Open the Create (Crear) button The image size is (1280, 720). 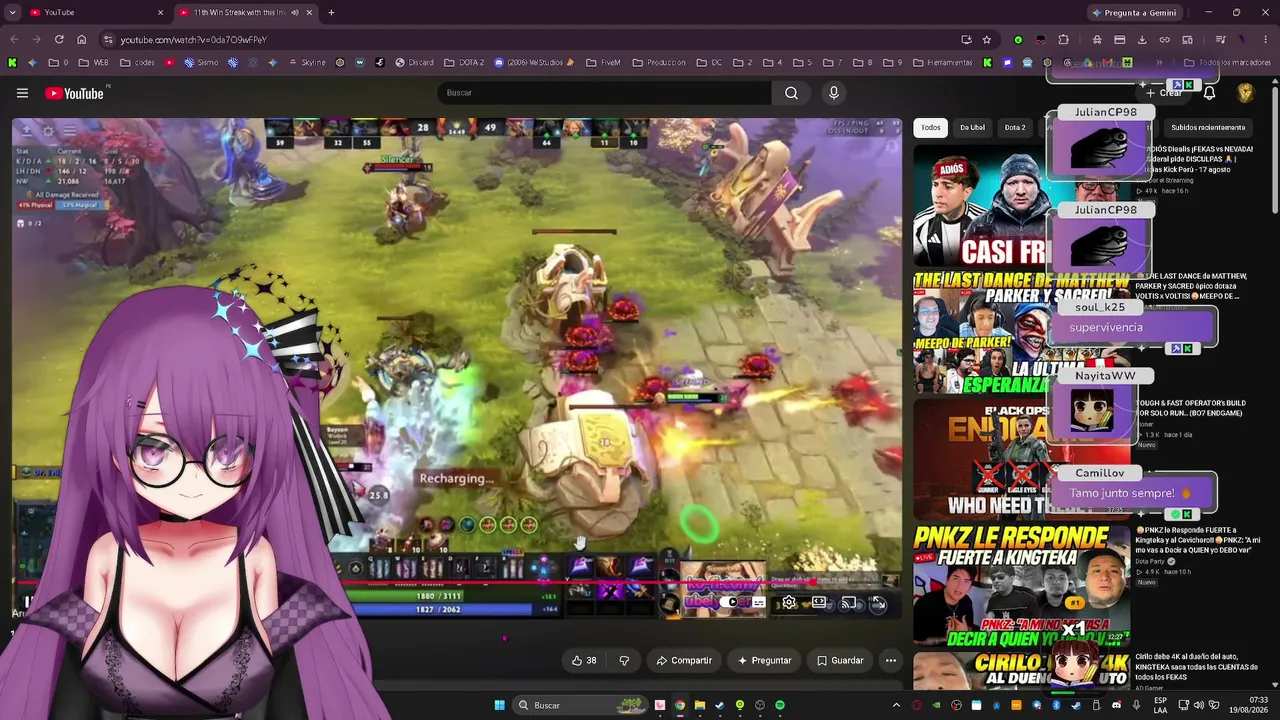point(1164,93)
